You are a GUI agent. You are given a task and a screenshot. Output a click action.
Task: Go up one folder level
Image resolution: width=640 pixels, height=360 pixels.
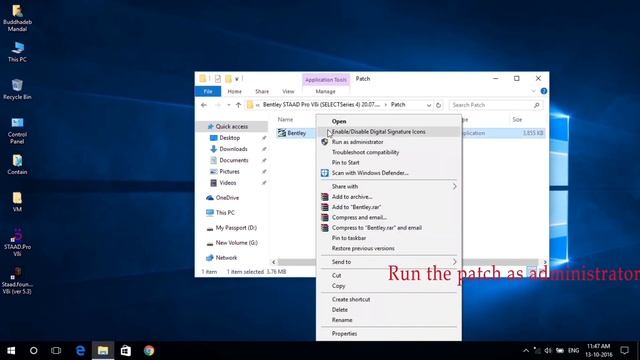[x=238, y=105]
